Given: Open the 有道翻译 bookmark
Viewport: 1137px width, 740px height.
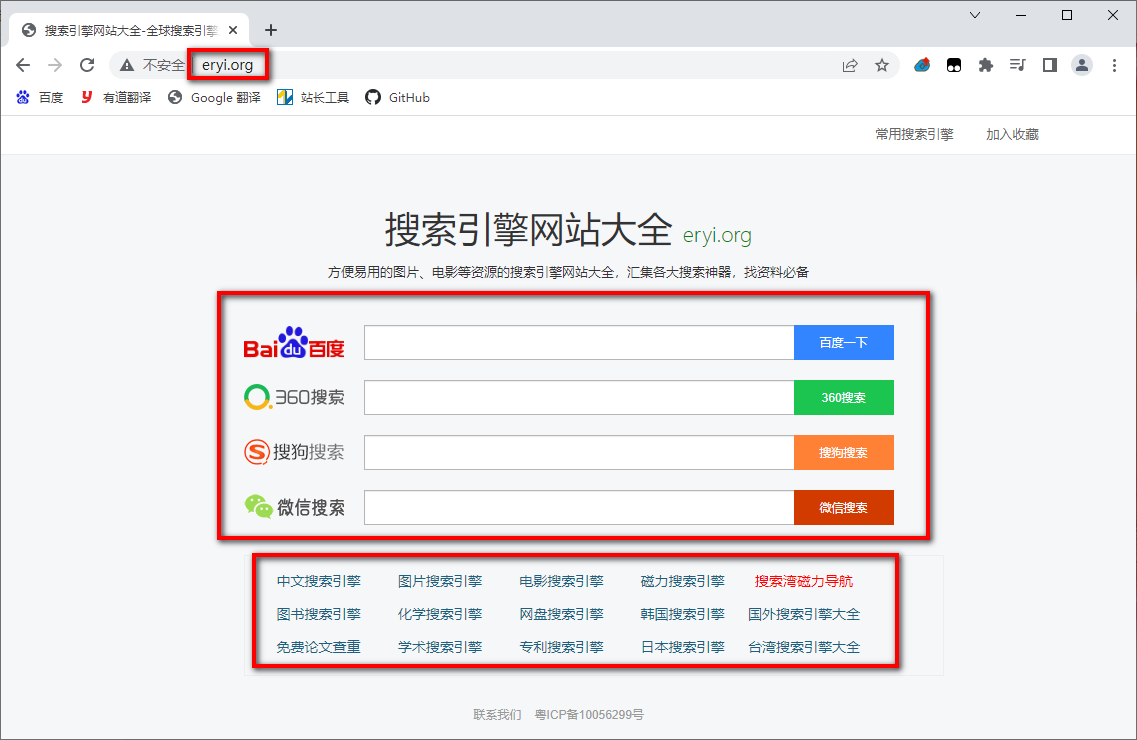Looking at the screenshot, I should pyautogui.click(x=116, y=98).
